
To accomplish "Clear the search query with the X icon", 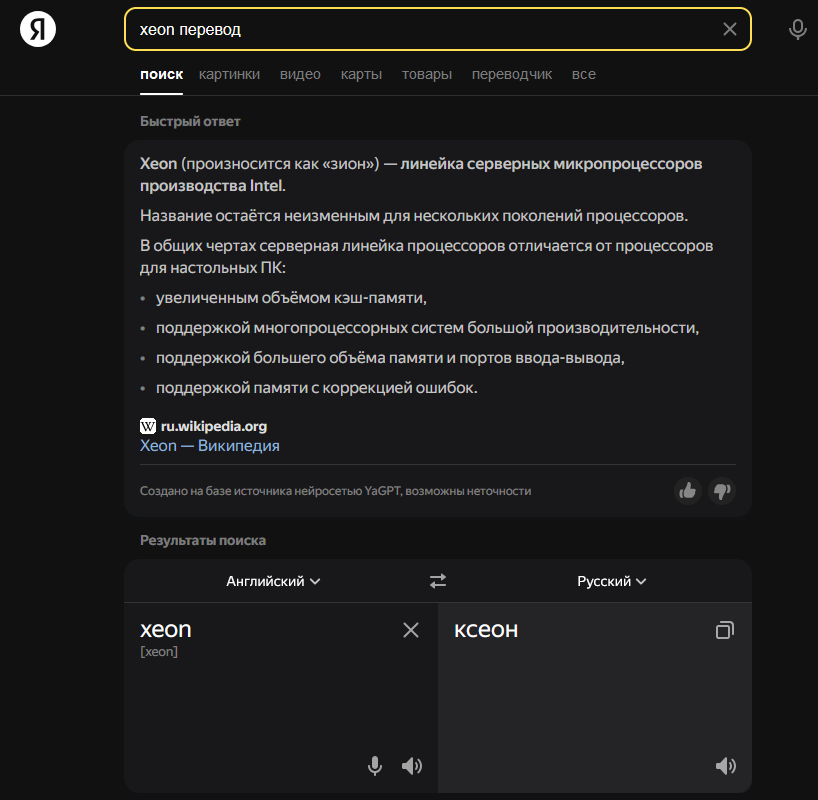I will 729,29.
